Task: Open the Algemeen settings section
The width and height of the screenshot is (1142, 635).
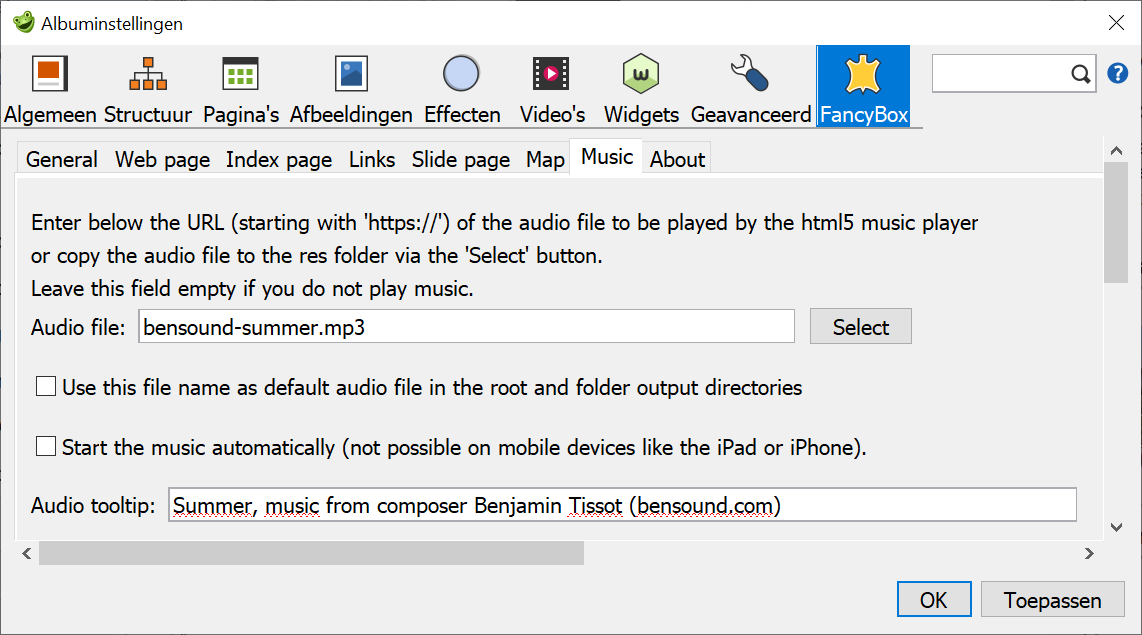Action: tap(49, 73)
